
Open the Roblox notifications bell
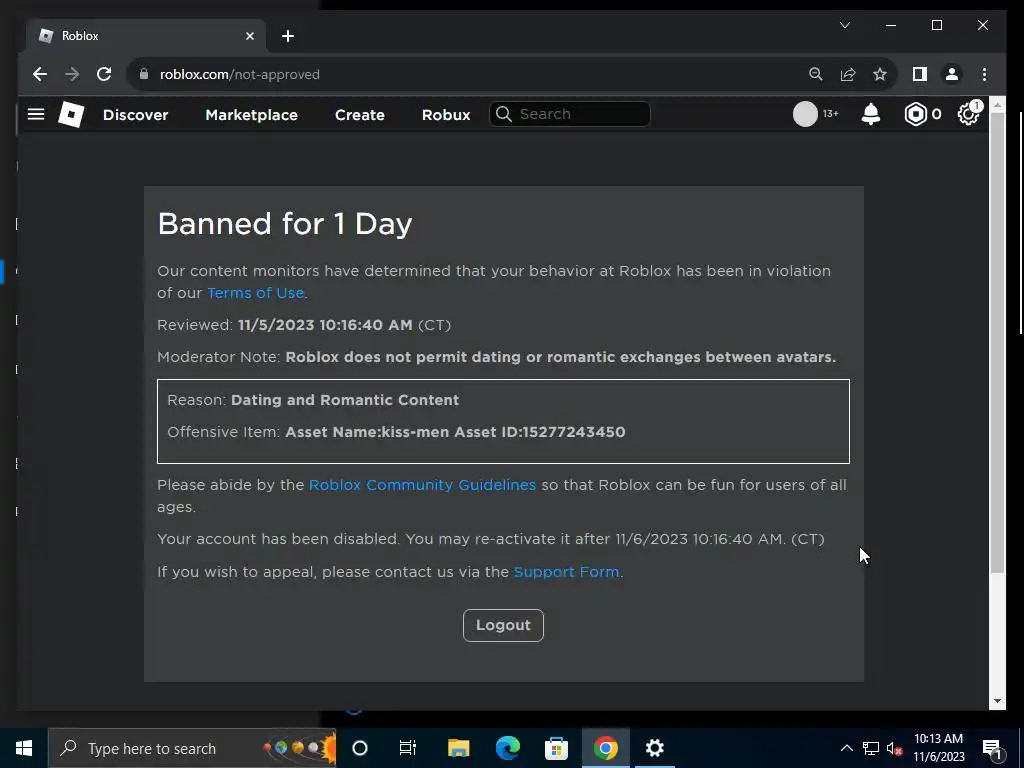tap(871, 114)
